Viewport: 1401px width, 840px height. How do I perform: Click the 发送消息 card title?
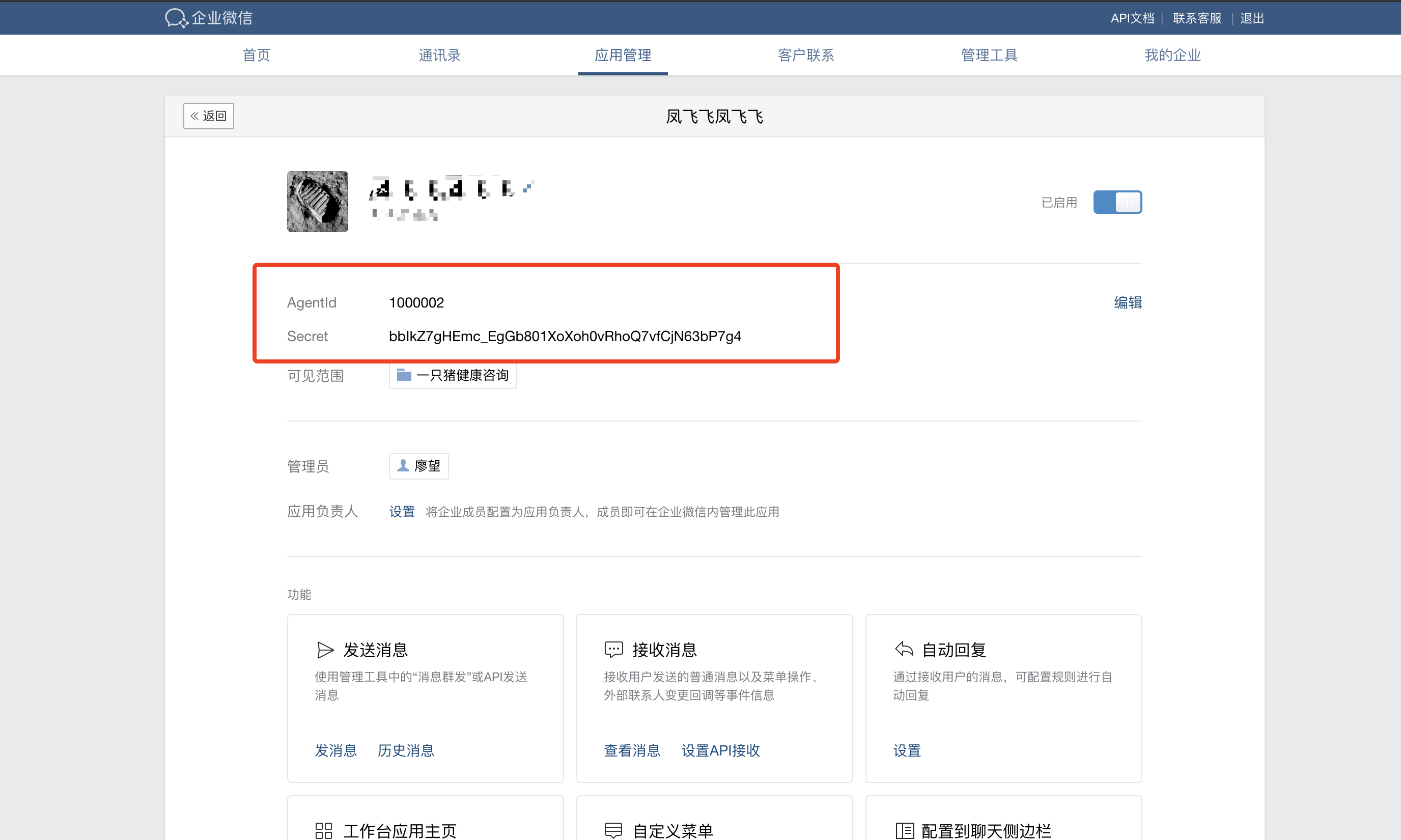[376, 650]
